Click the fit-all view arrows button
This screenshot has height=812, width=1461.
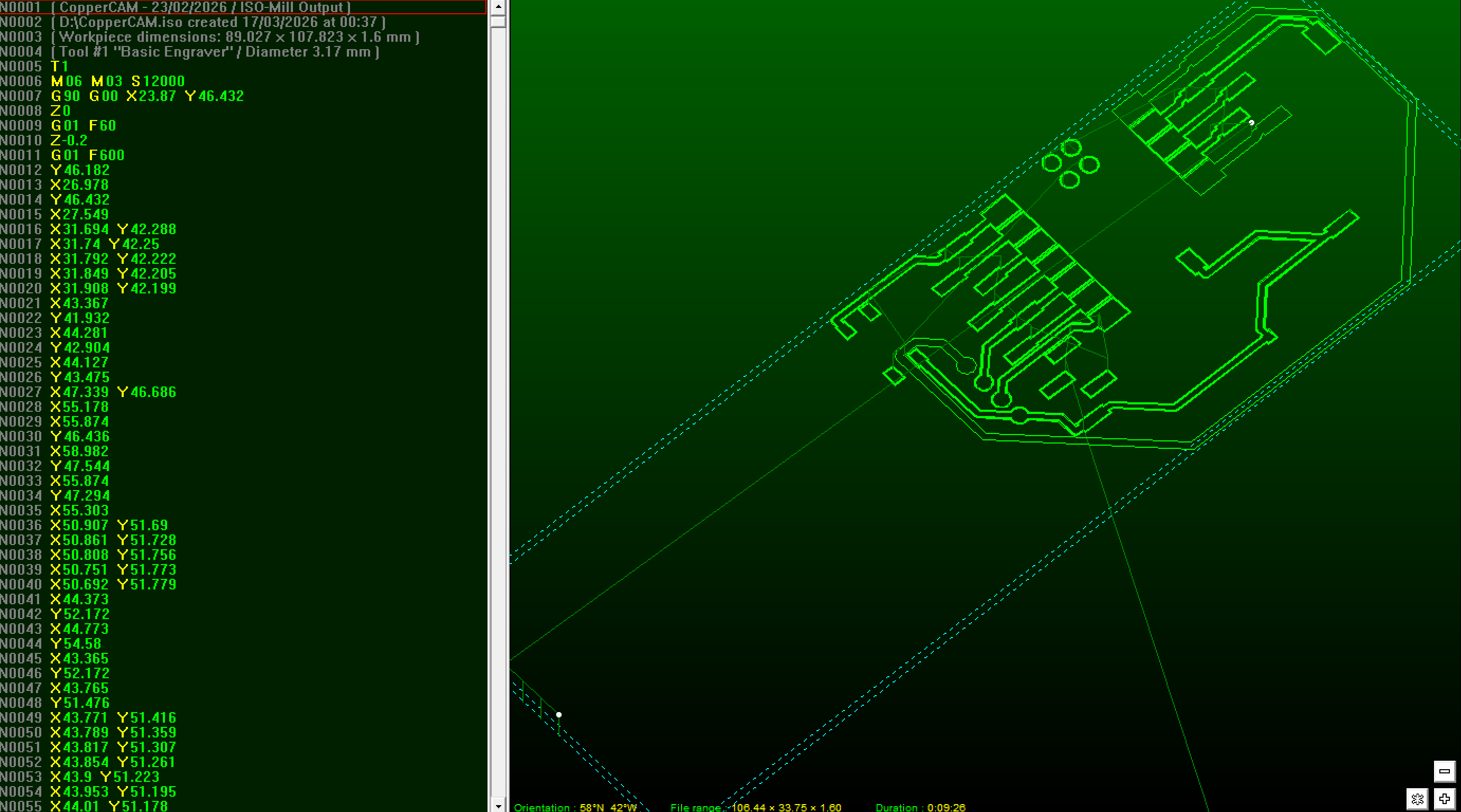click(x=1417, y=799)
